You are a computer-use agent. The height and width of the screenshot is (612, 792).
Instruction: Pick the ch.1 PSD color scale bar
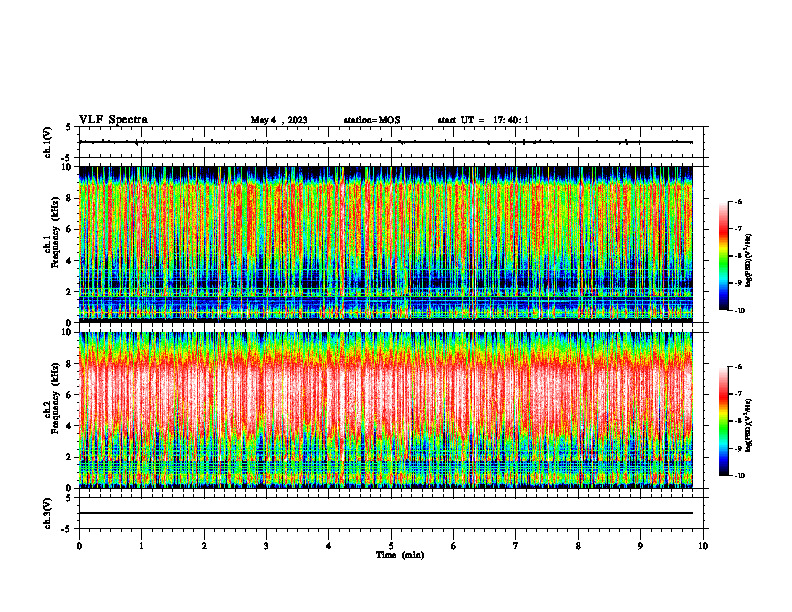click(723, 256)
